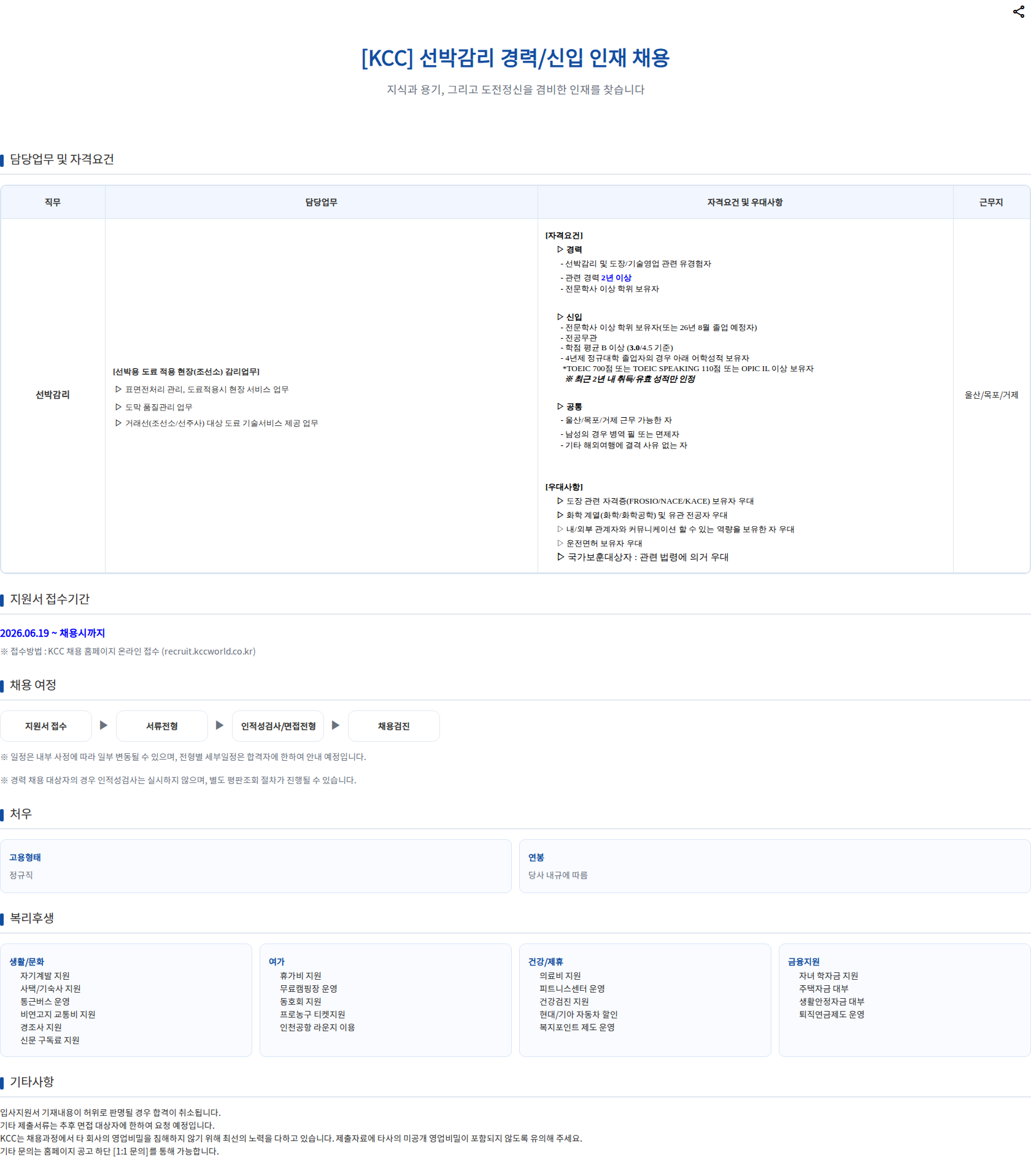Image resolution: width=1031 pixels, height=1176 pixels.
Task: Click the 현대/기아 자동차 할인 benefit item
Action: pyautogui.click(x=579, y=1015)
